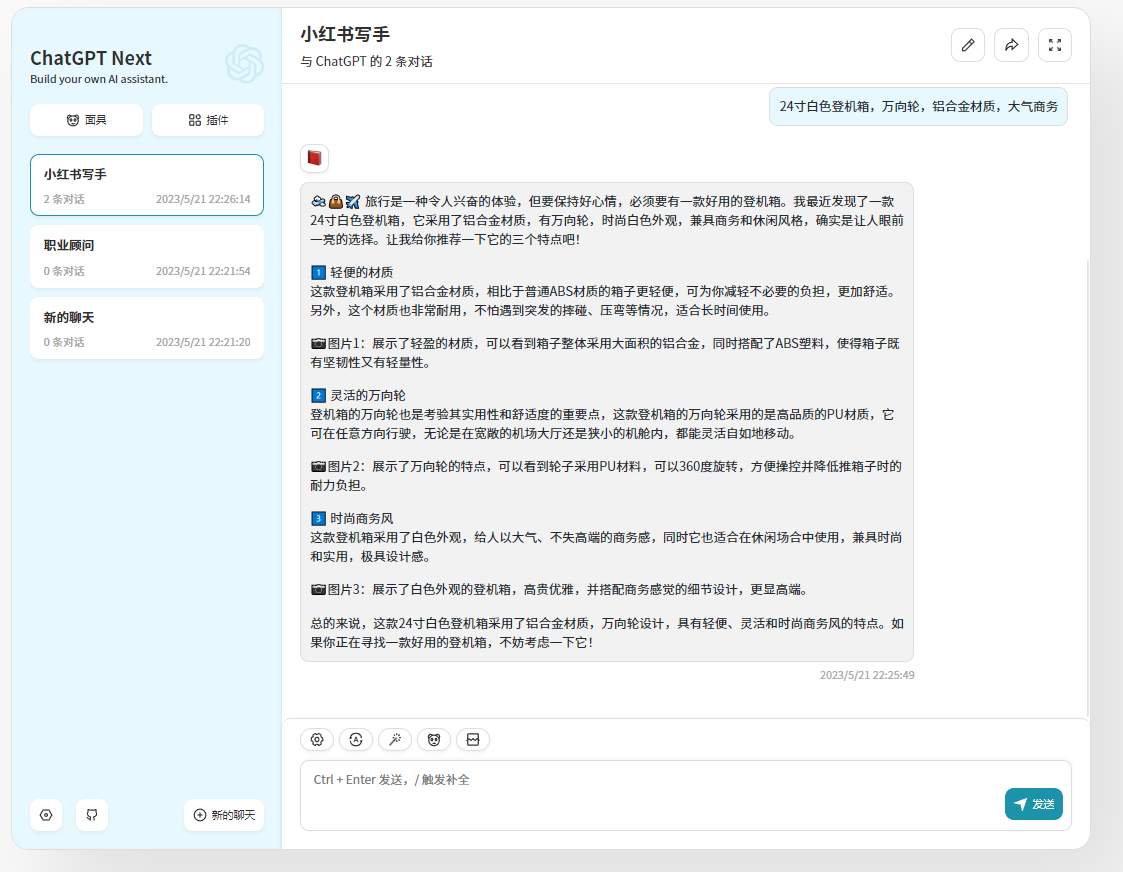Viewport: 1123px width, 872px height.
Task: Click the 总的来说 closing paragraph
Action: [x=607, y=633]
